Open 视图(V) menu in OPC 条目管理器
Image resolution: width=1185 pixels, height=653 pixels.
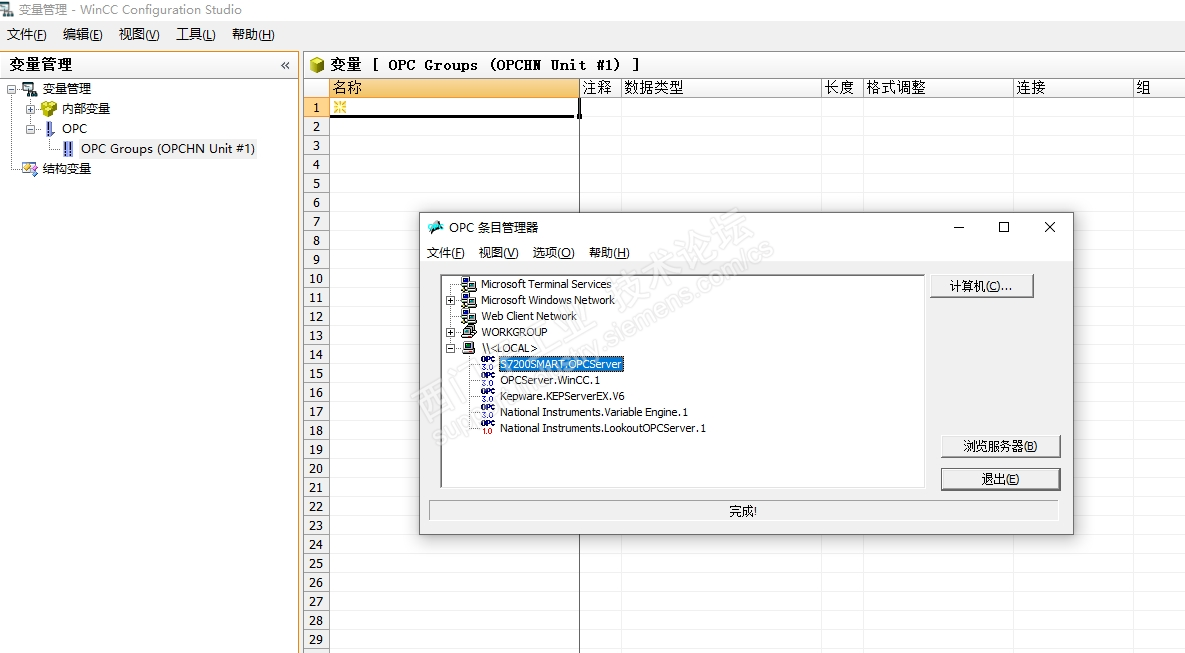pyautogui.click(x=499, y=252)
